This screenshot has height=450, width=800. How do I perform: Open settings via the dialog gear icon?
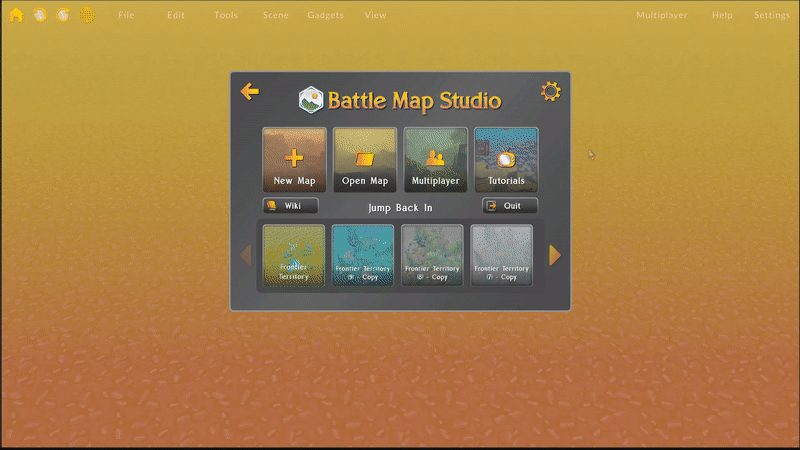pyautogui.click(x=551, y=91)
